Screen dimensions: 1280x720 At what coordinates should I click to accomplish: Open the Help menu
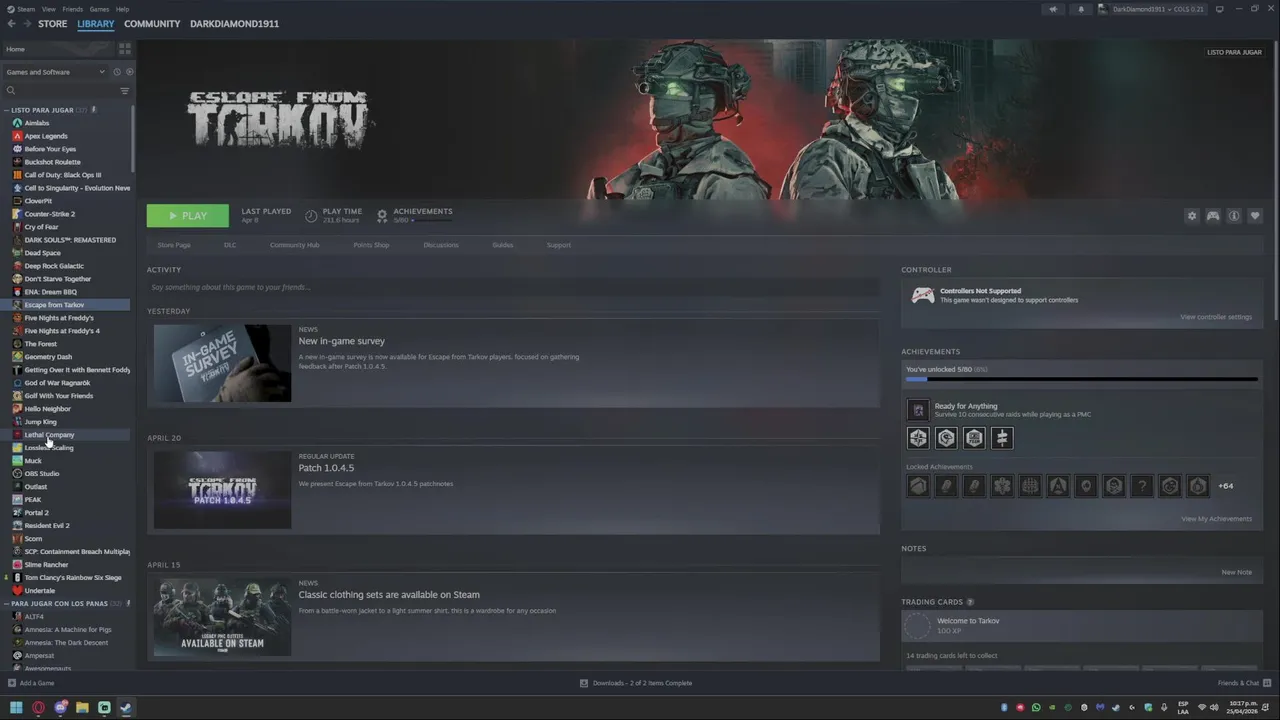[122, 9]
